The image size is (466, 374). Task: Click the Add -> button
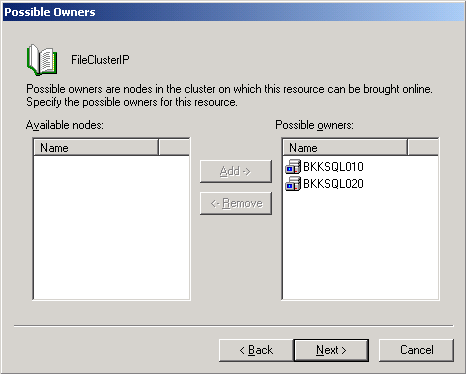[236, 171]
